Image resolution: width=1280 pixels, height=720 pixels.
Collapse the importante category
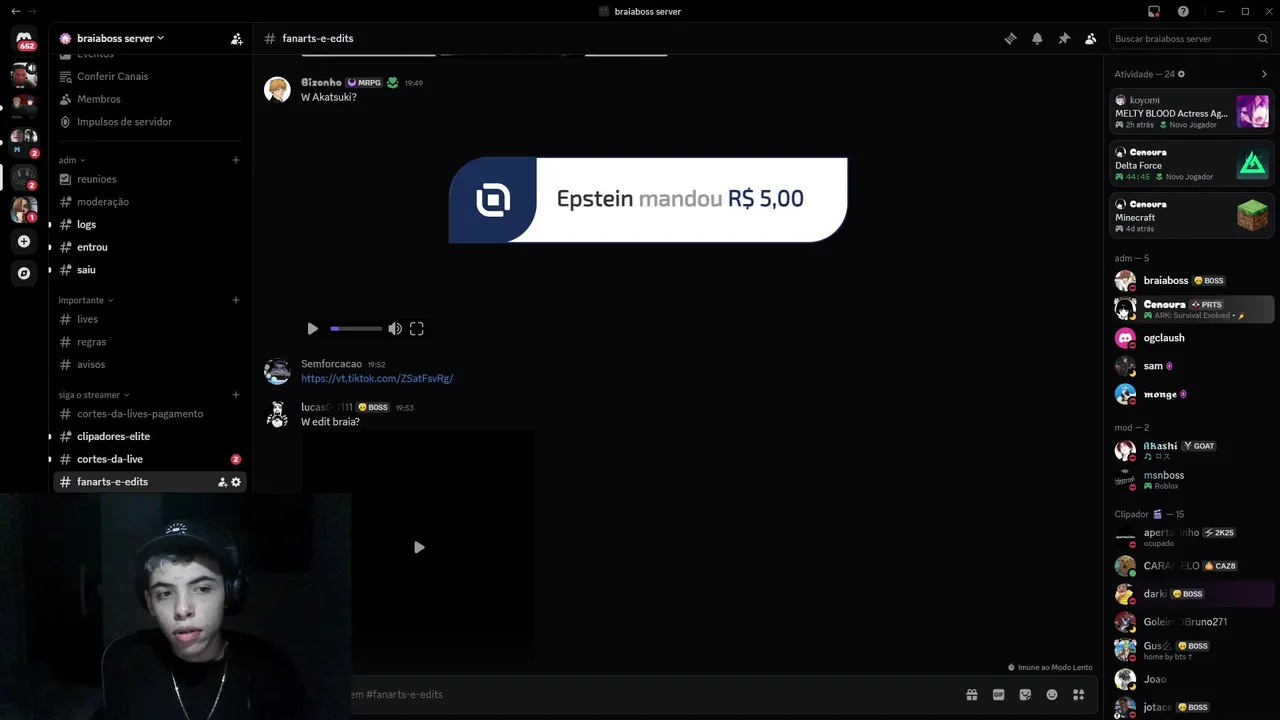[x=86, y=300]
